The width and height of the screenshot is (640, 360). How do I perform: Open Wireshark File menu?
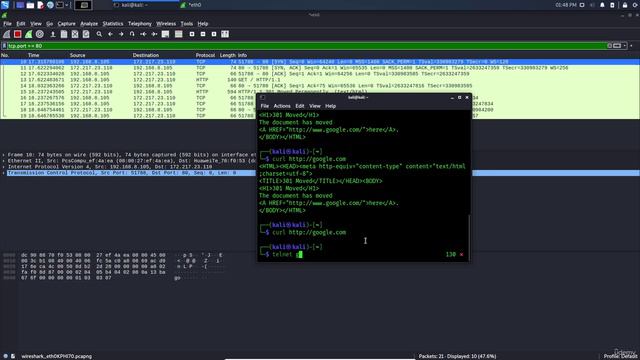point(7,24)
